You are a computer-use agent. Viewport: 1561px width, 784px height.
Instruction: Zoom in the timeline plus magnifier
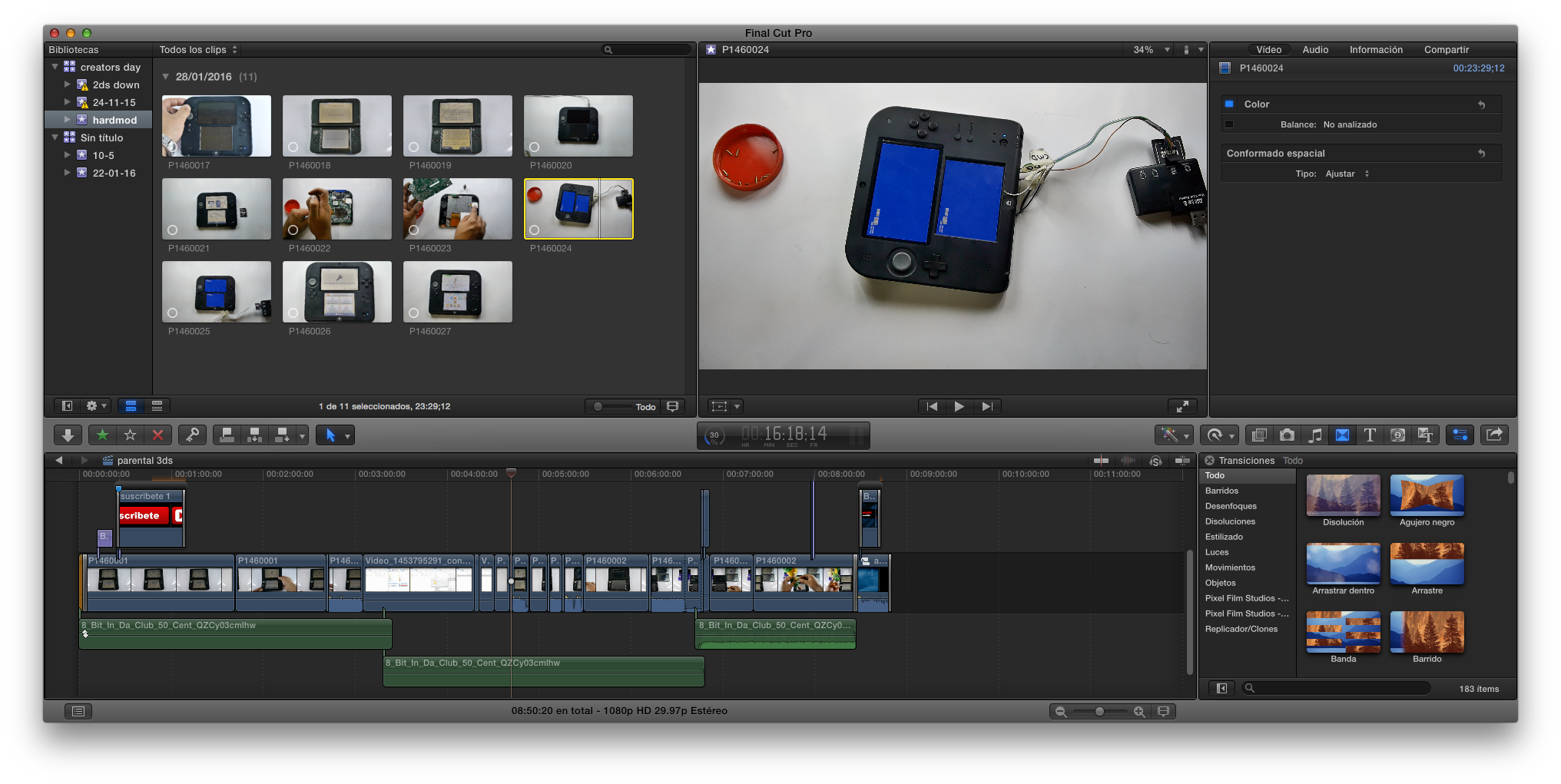pos(1139,712)
